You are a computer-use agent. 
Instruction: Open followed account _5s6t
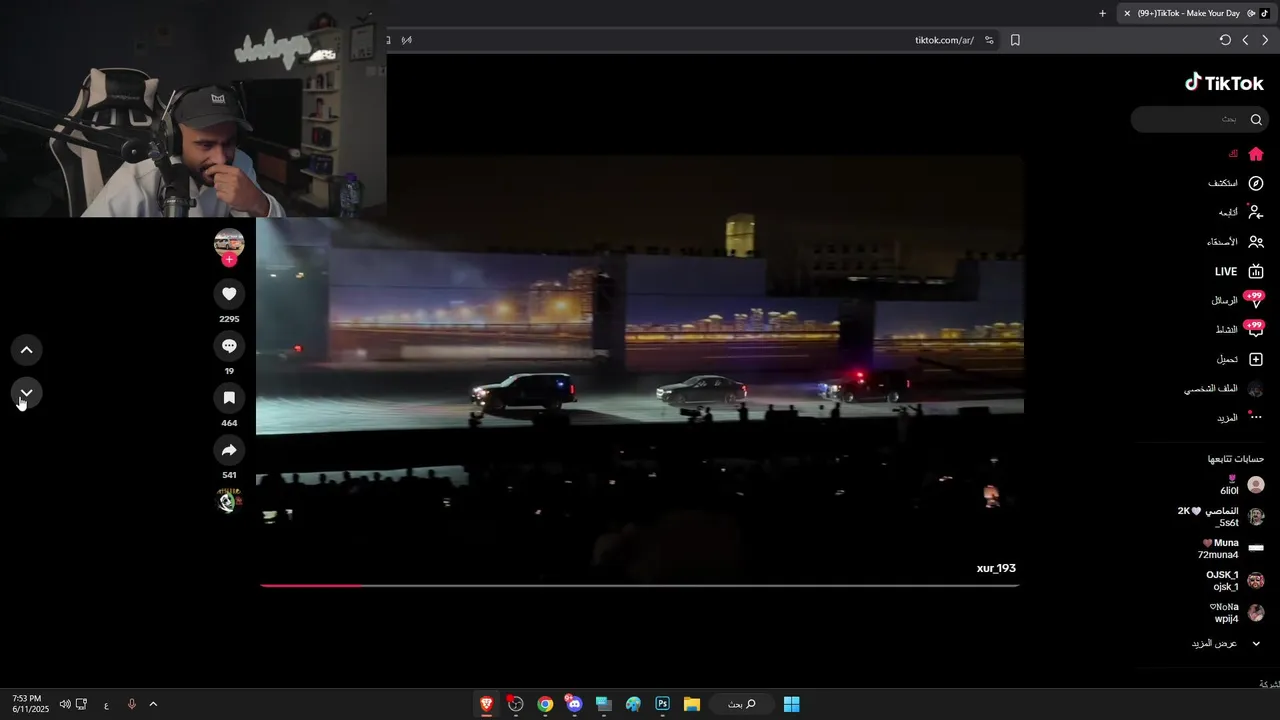point(1221,517)
